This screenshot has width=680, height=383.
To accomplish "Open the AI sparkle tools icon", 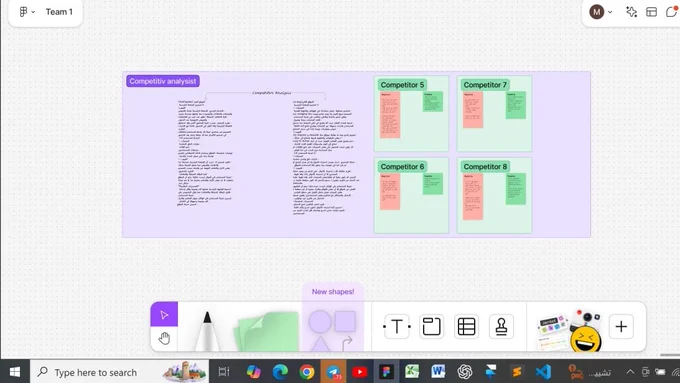I will point(631,12).
